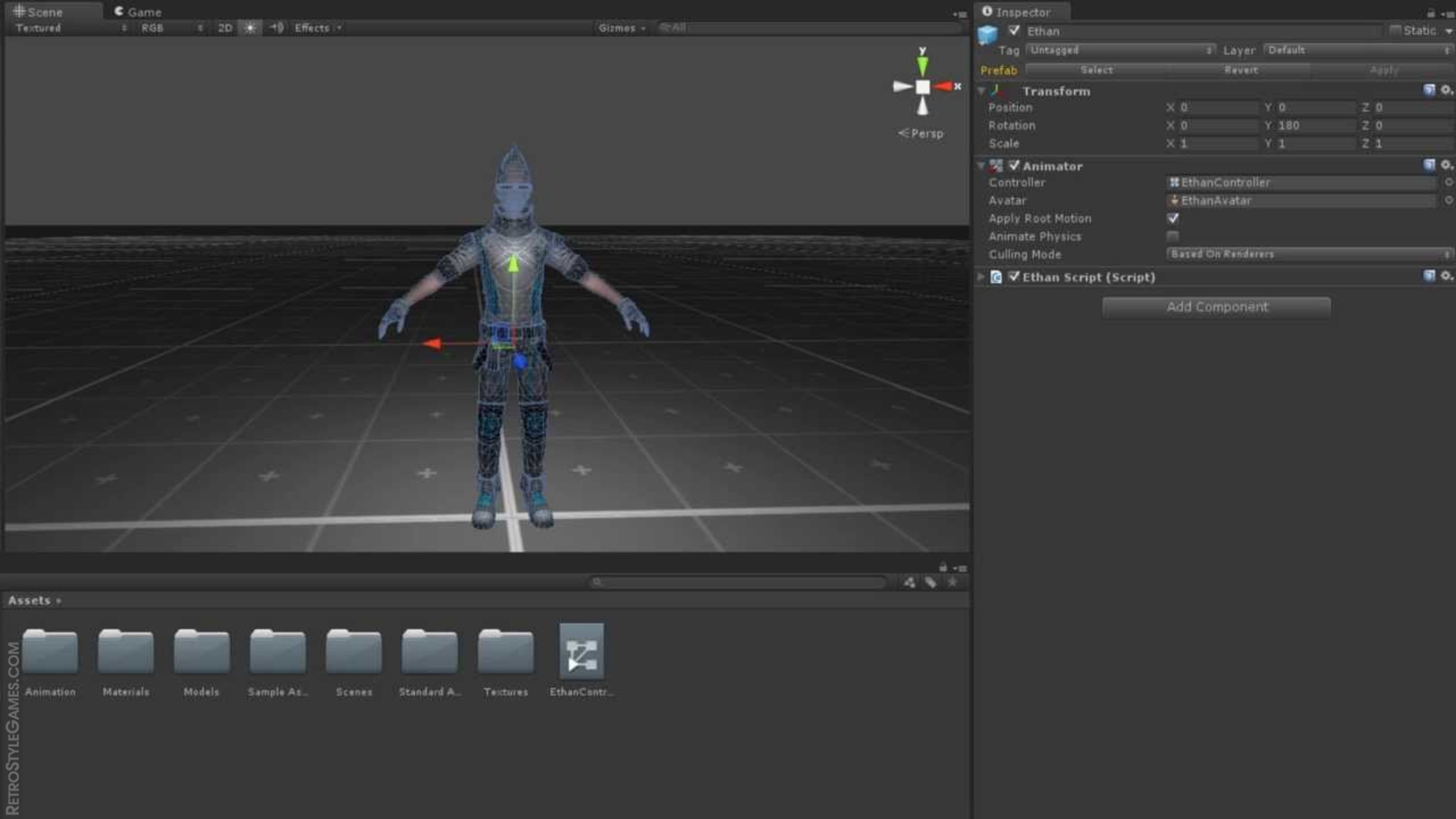This screenshot has width=1456, height=819.
Task: Toggle scene lighting sun icon
Action: [249, 27]
